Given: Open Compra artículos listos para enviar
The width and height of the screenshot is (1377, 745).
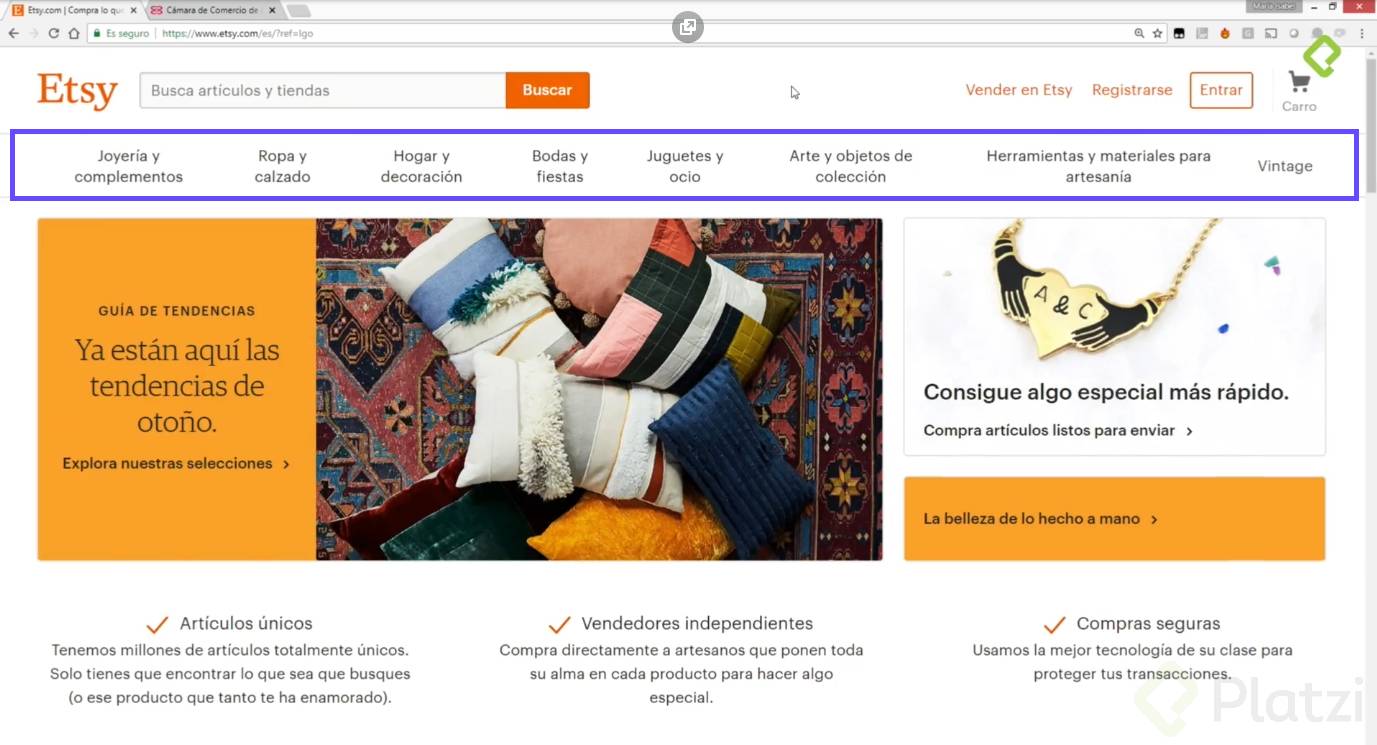Looking at the screenshot, I should 1058,431.
